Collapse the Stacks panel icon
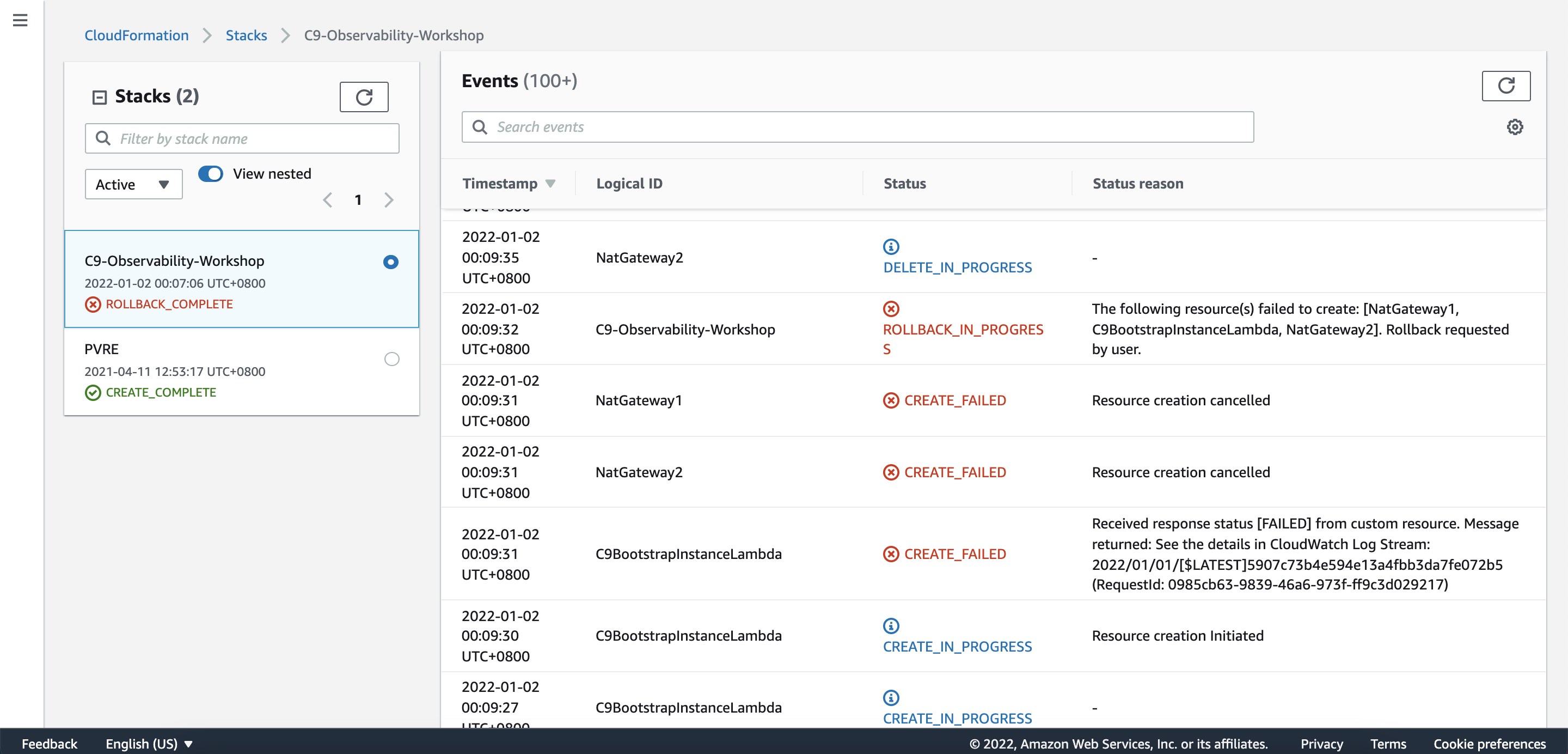This screenshot has height=754, width=1568. click(99, 98)
